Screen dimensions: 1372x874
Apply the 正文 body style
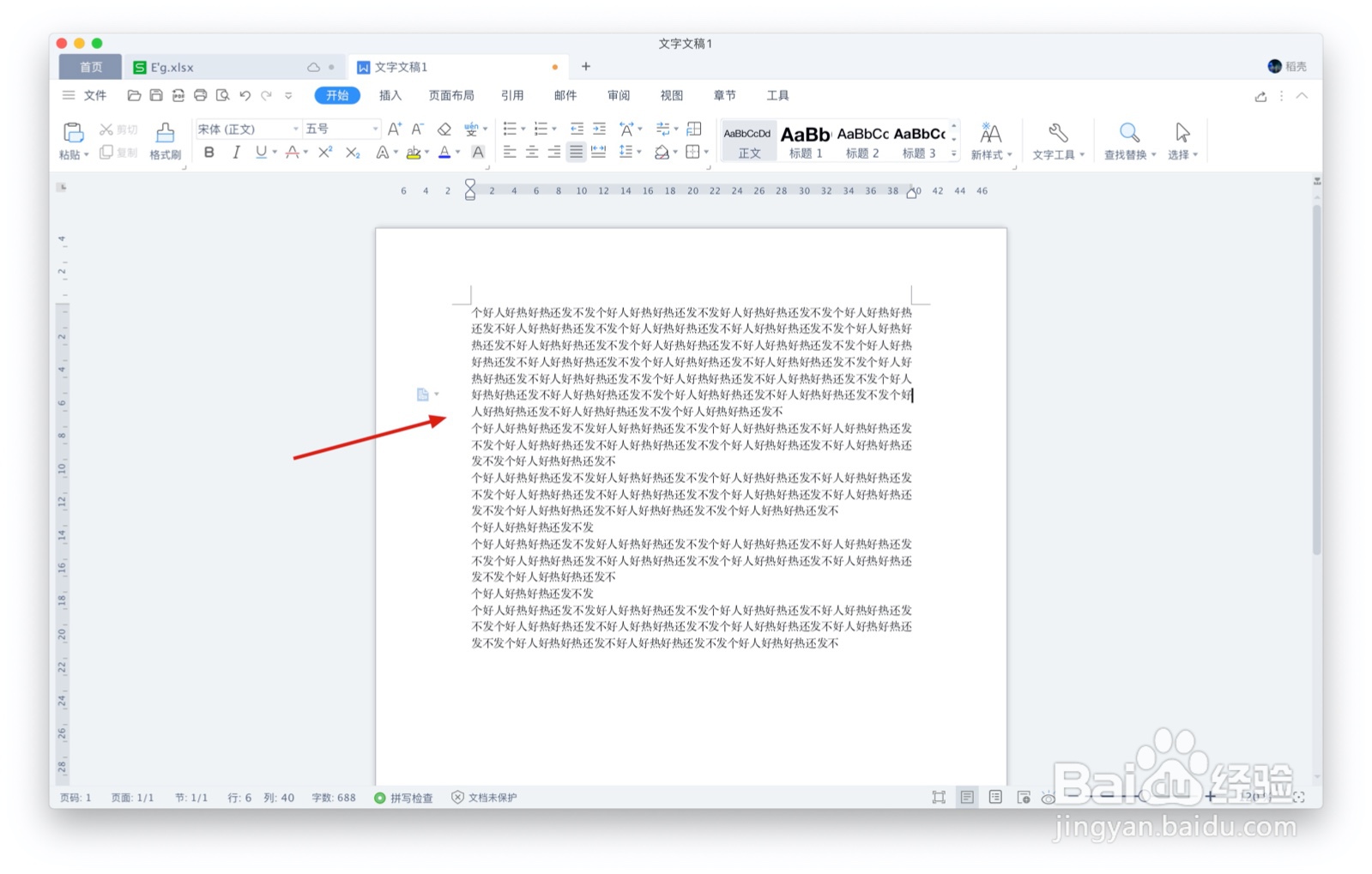[x=749, y=141]
